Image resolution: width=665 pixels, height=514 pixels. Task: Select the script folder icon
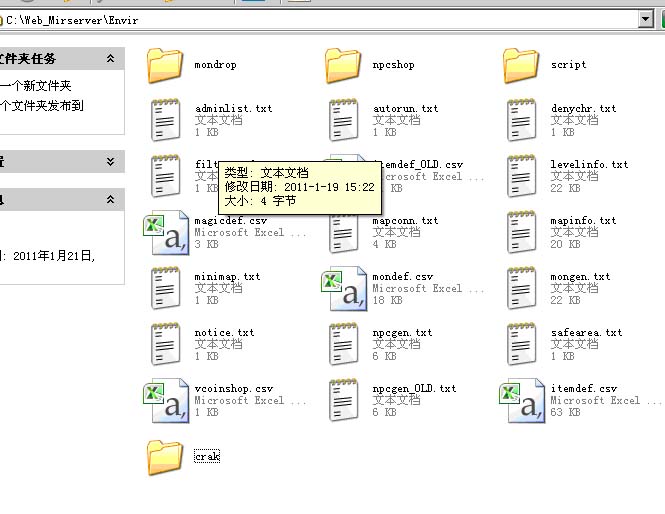[522, 65]
